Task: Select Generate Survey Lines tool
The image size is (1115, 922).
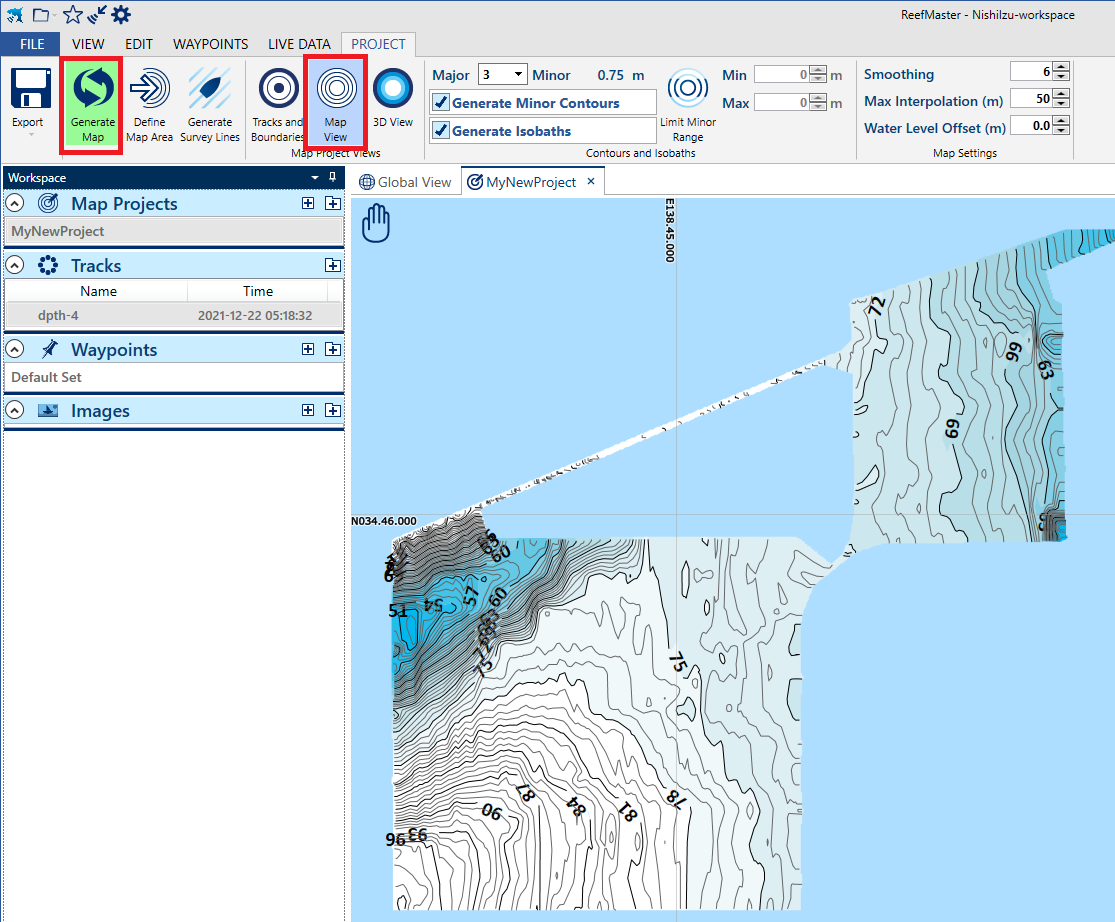Action: [210, 90]
